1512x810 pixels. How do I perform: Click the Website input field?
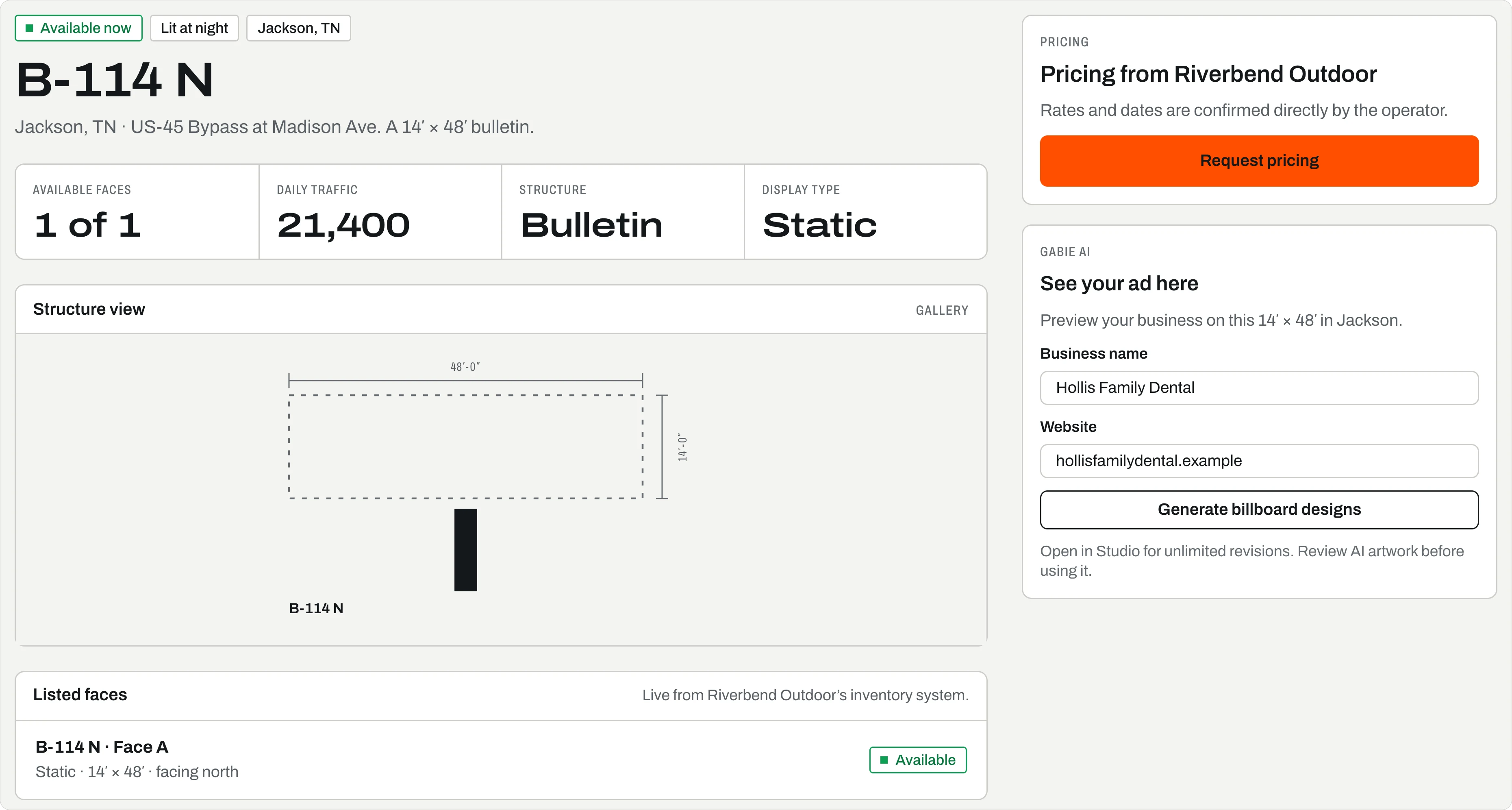pyautogui.click(x=1259, y=461)
